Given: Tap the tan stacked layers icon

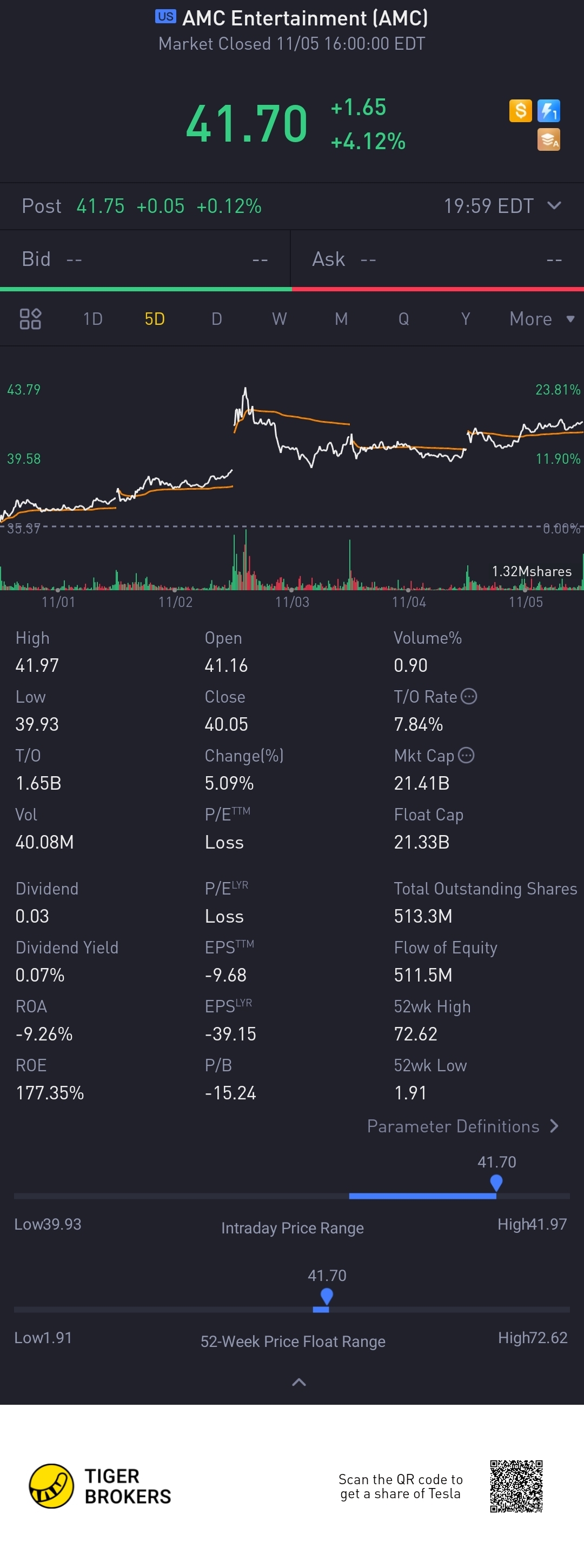Looking at the screenshot, I should pos(549,140).
